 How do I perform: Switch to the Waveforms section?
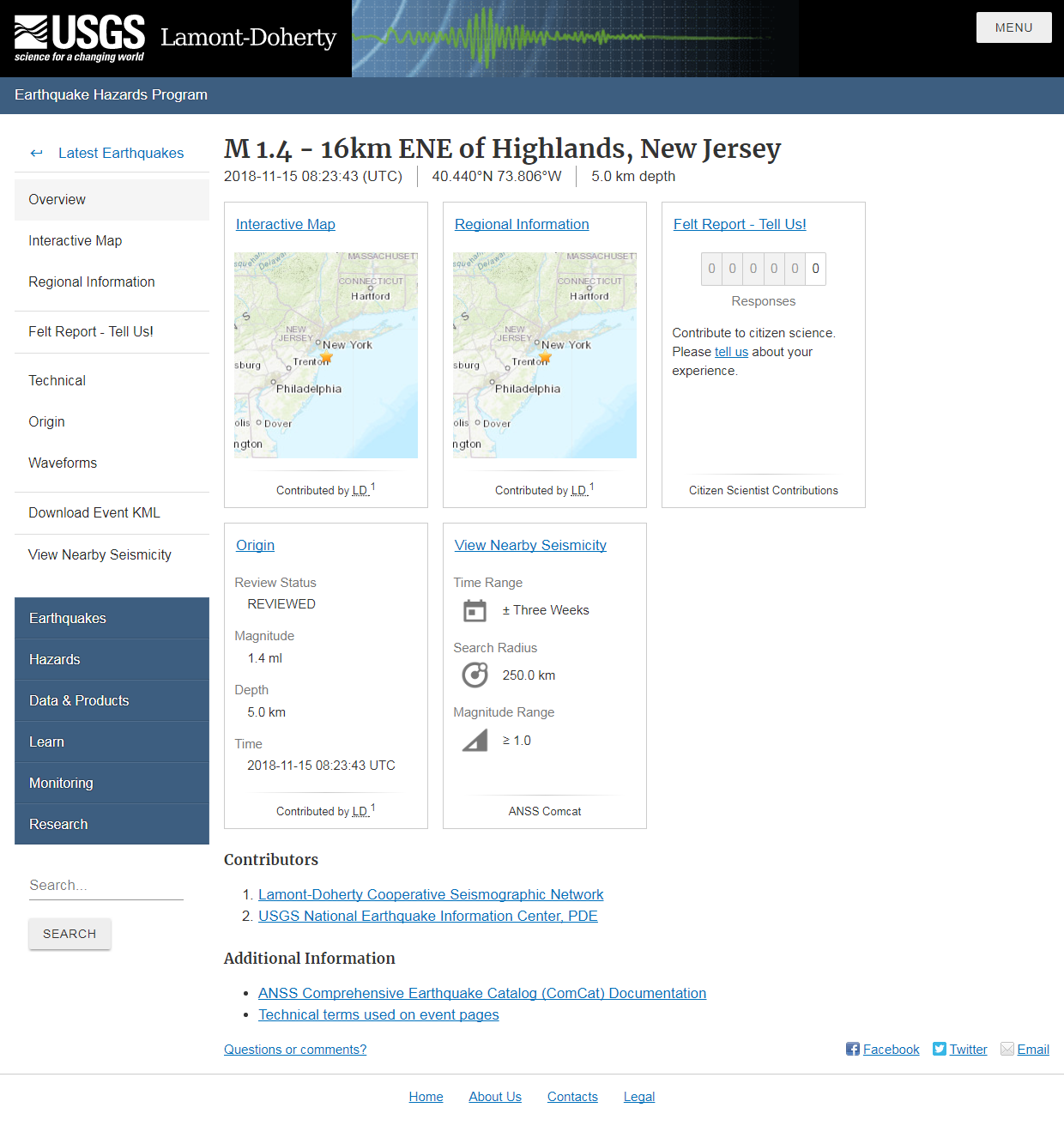click(63, 463)
